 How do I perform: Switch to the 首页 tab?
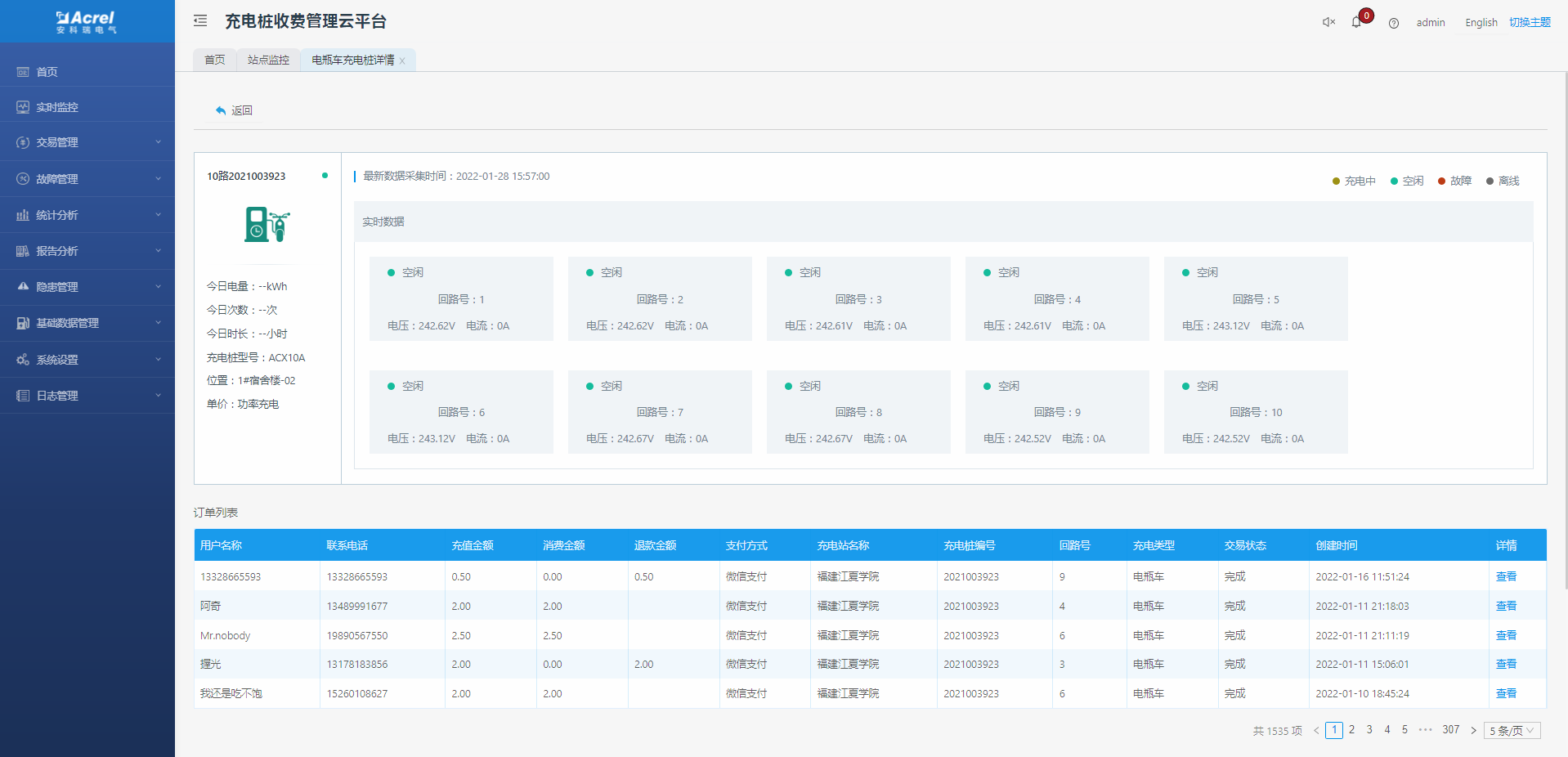(215, 60)
